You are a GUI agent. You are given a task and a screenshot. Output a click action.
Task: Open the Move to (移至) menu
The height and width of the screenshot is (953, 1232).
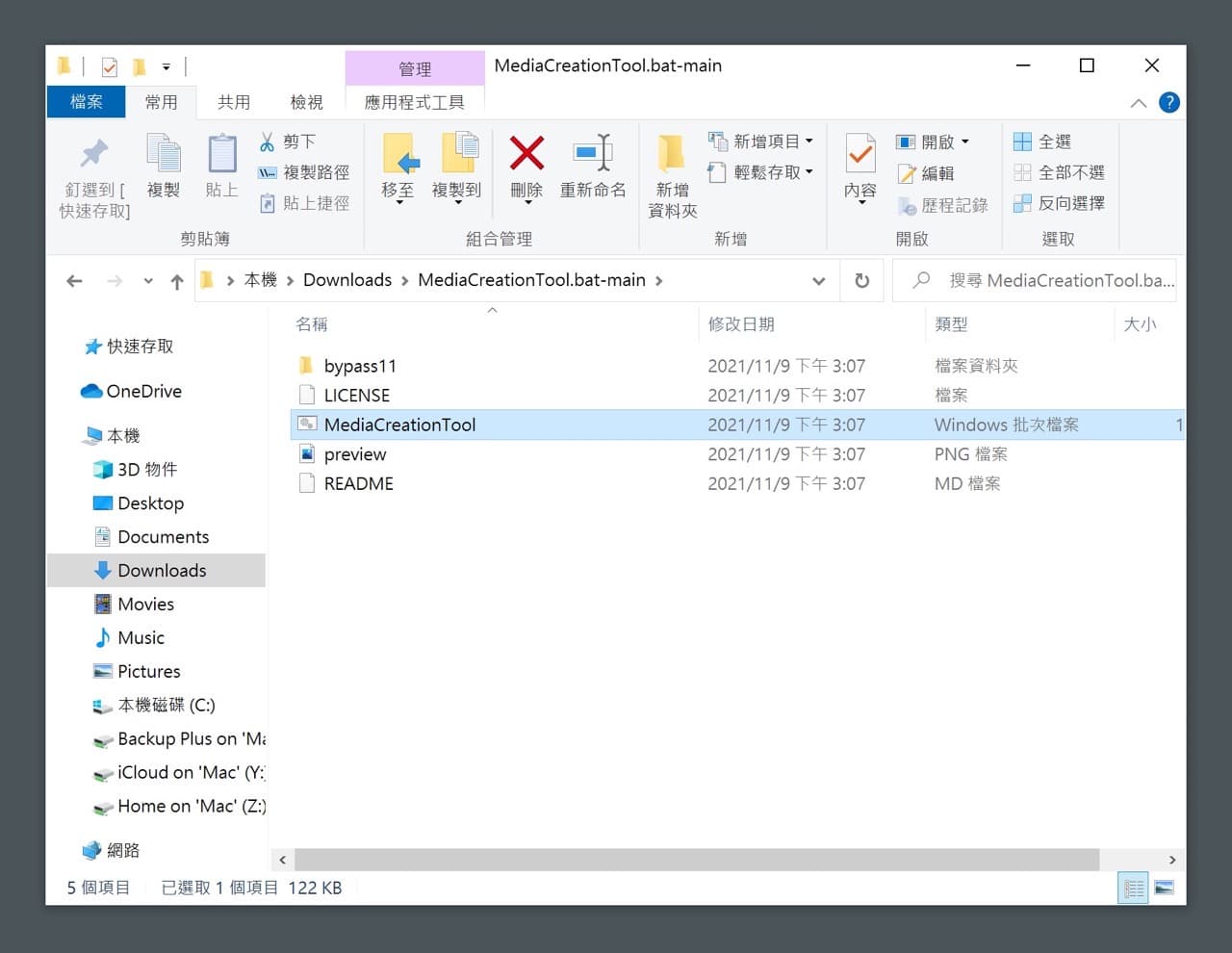(398, 169)
